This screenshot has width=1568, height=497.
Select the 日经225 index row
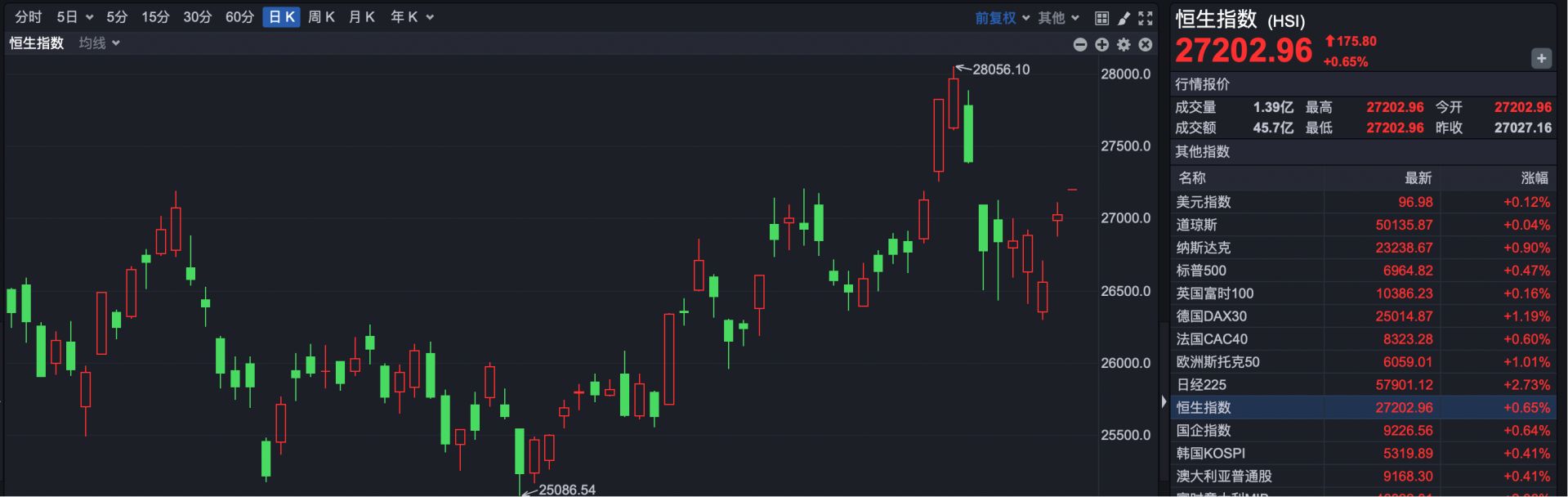tap(1363, 384)
